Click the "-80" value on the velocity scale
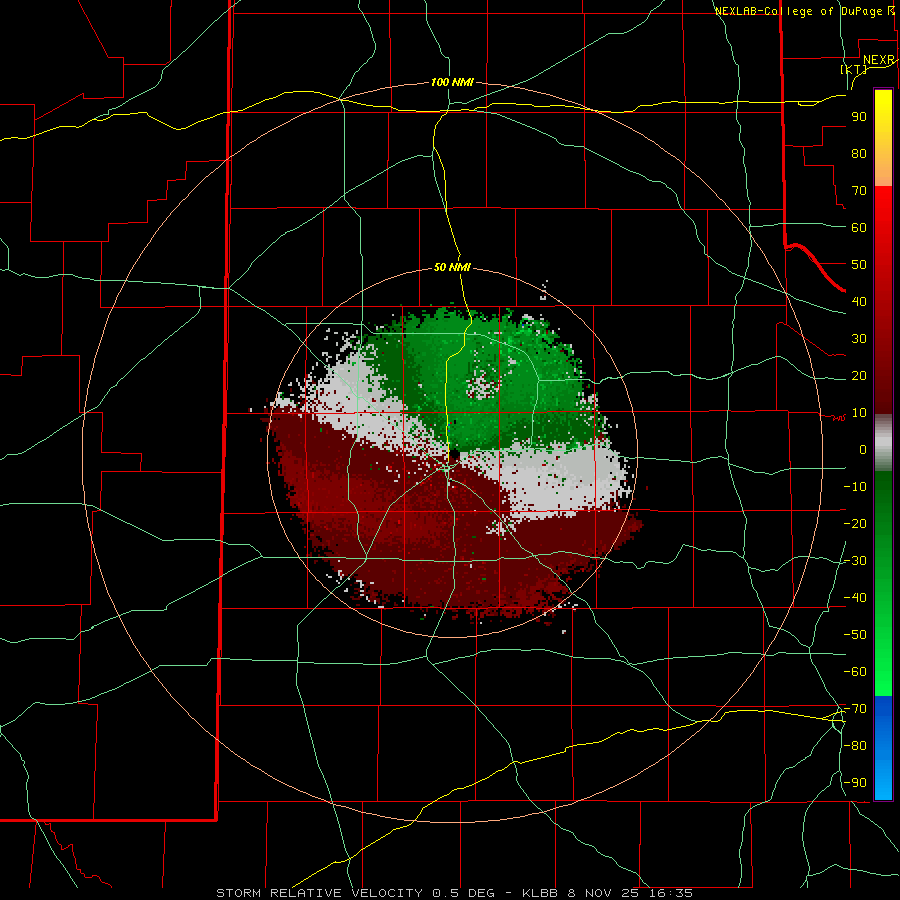This screenshot has height=900, width=900. [x=855, y=746]
